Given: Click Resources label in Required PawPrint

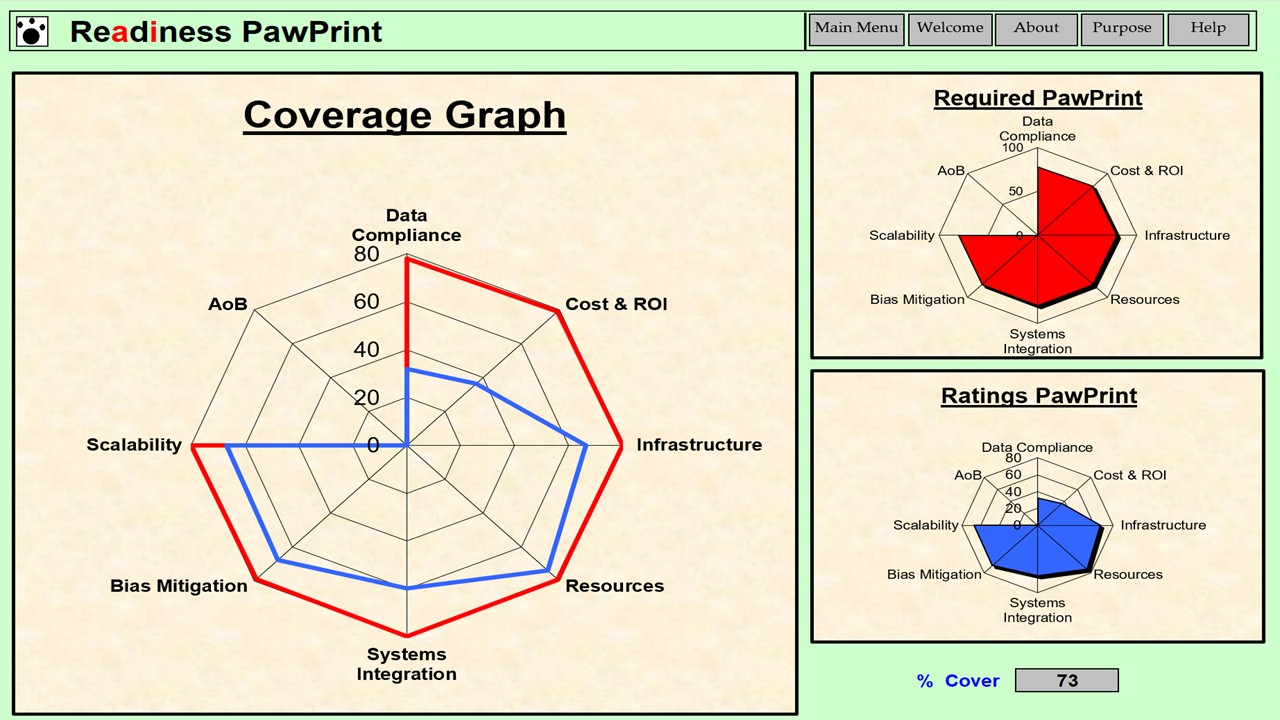Looking at the screenshot, I should tap(1145, 300).
